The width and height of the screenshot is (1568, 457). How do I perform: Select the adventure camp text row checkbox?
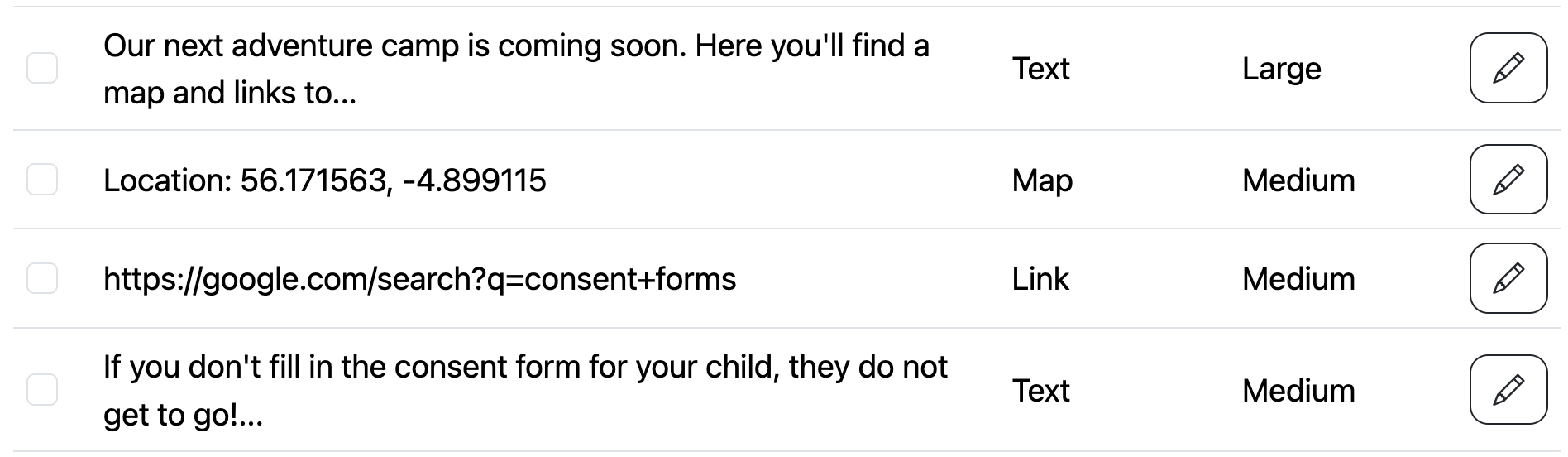[x=42, y=68]
